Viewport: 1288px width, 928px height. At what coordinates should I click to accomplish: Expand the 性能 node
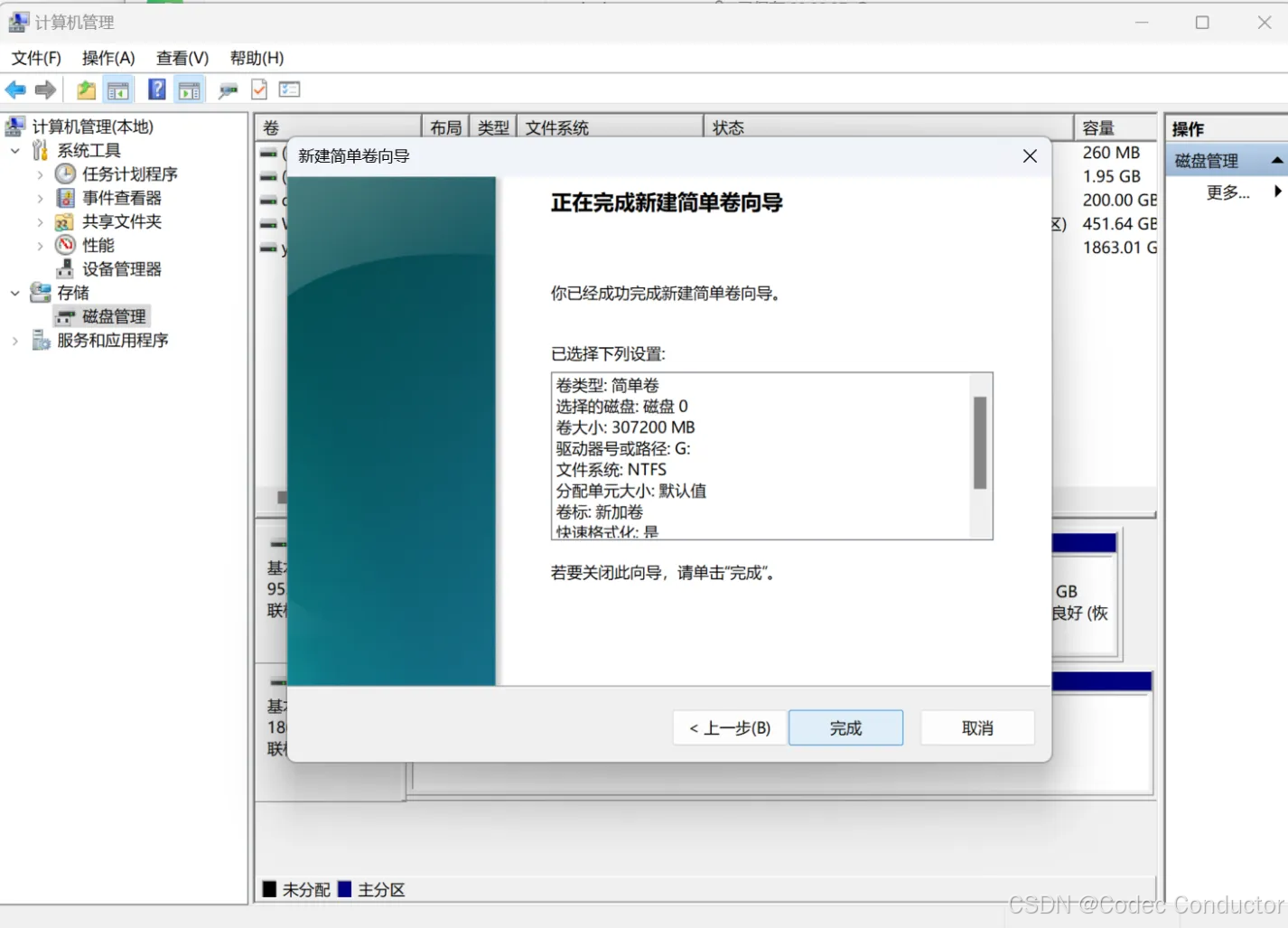coord(40,245)
